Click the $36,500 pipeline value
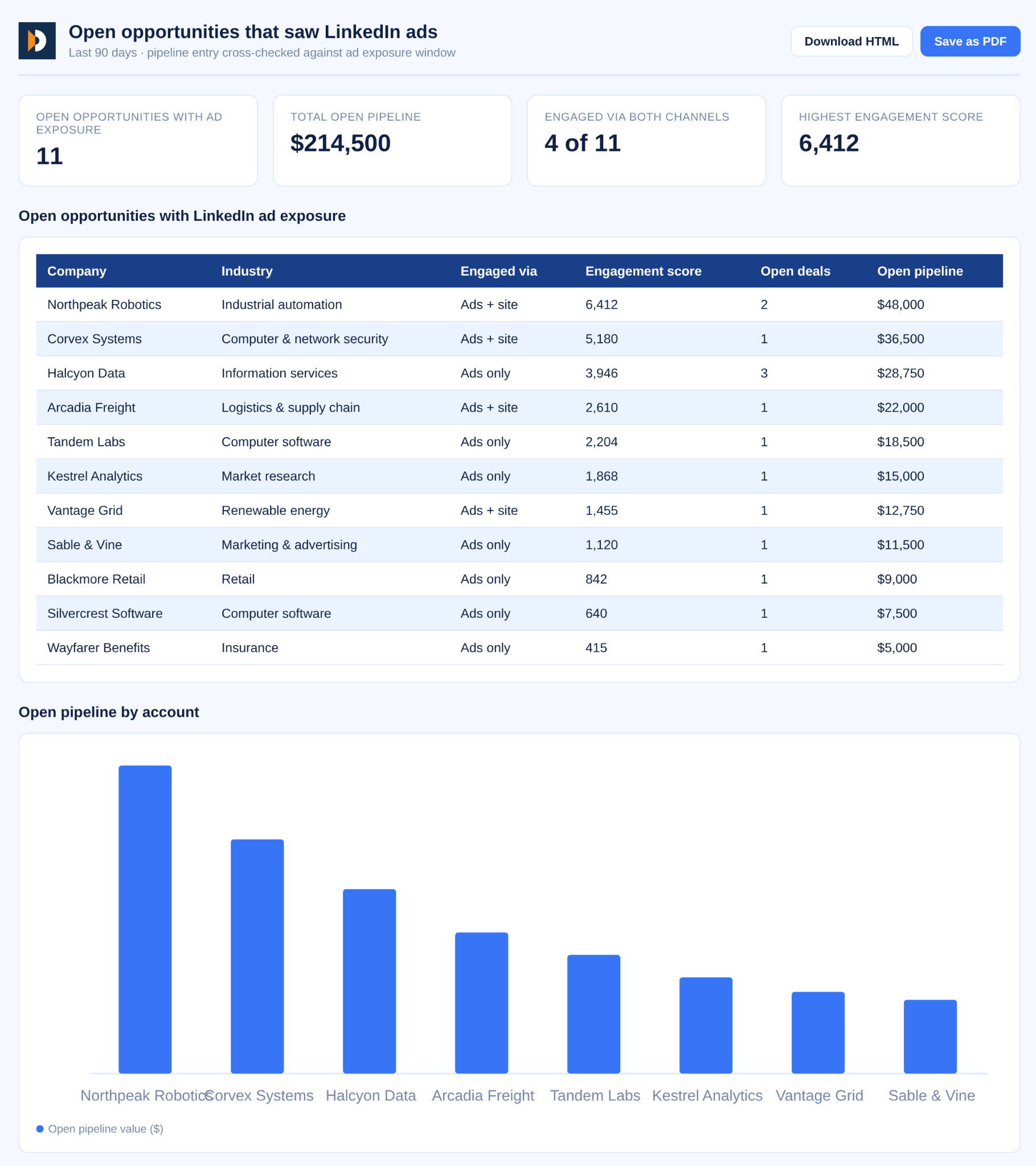1036x1166 pixels. 900,339
